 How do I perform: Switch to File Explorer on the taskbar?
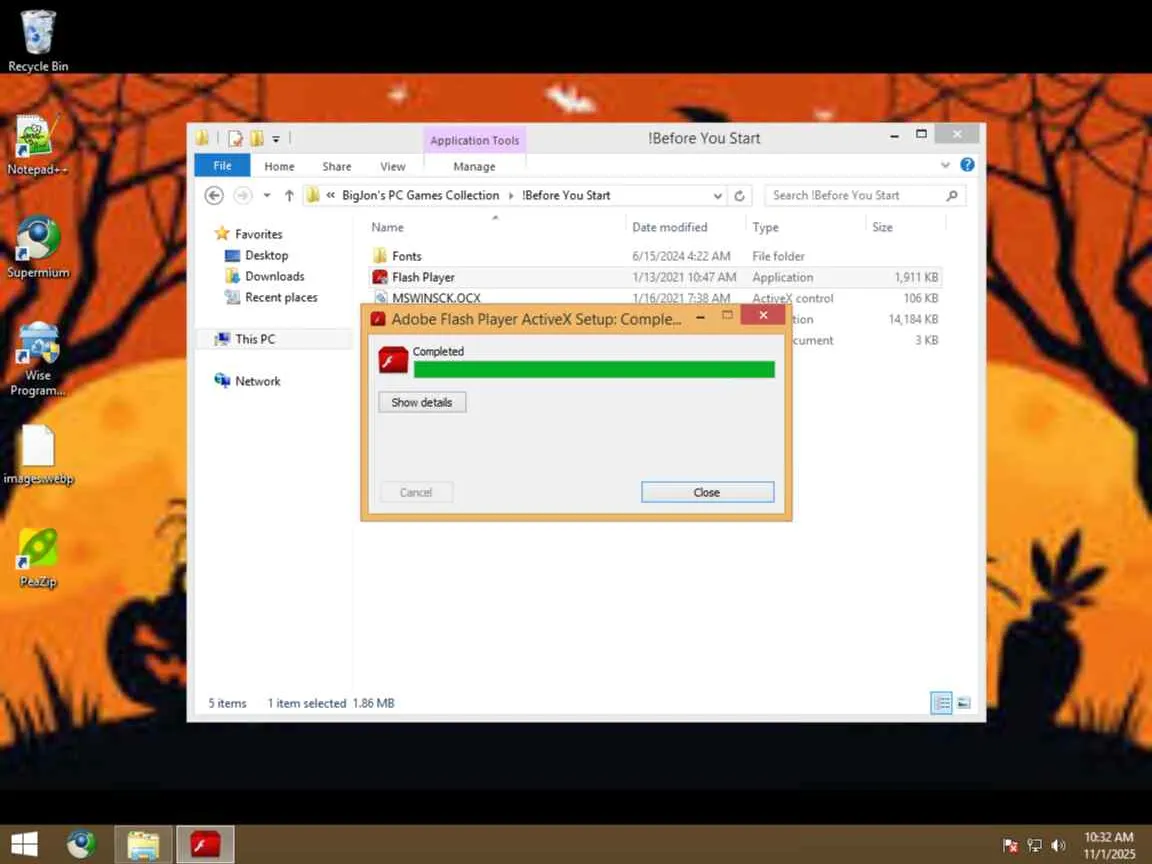[143, 844]
